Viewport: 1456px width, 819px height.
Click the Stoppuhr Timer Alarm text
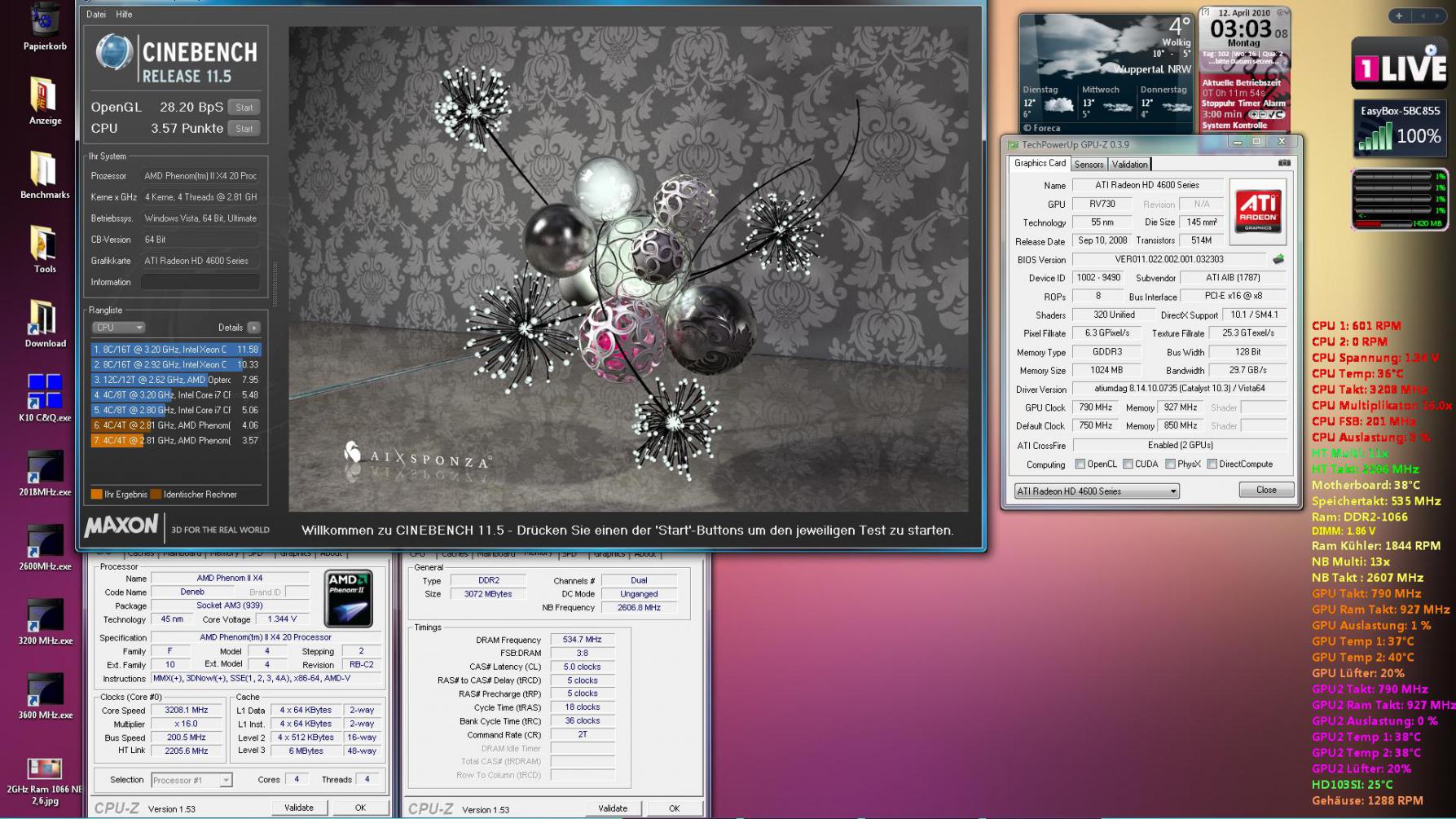click(1243, 103)
